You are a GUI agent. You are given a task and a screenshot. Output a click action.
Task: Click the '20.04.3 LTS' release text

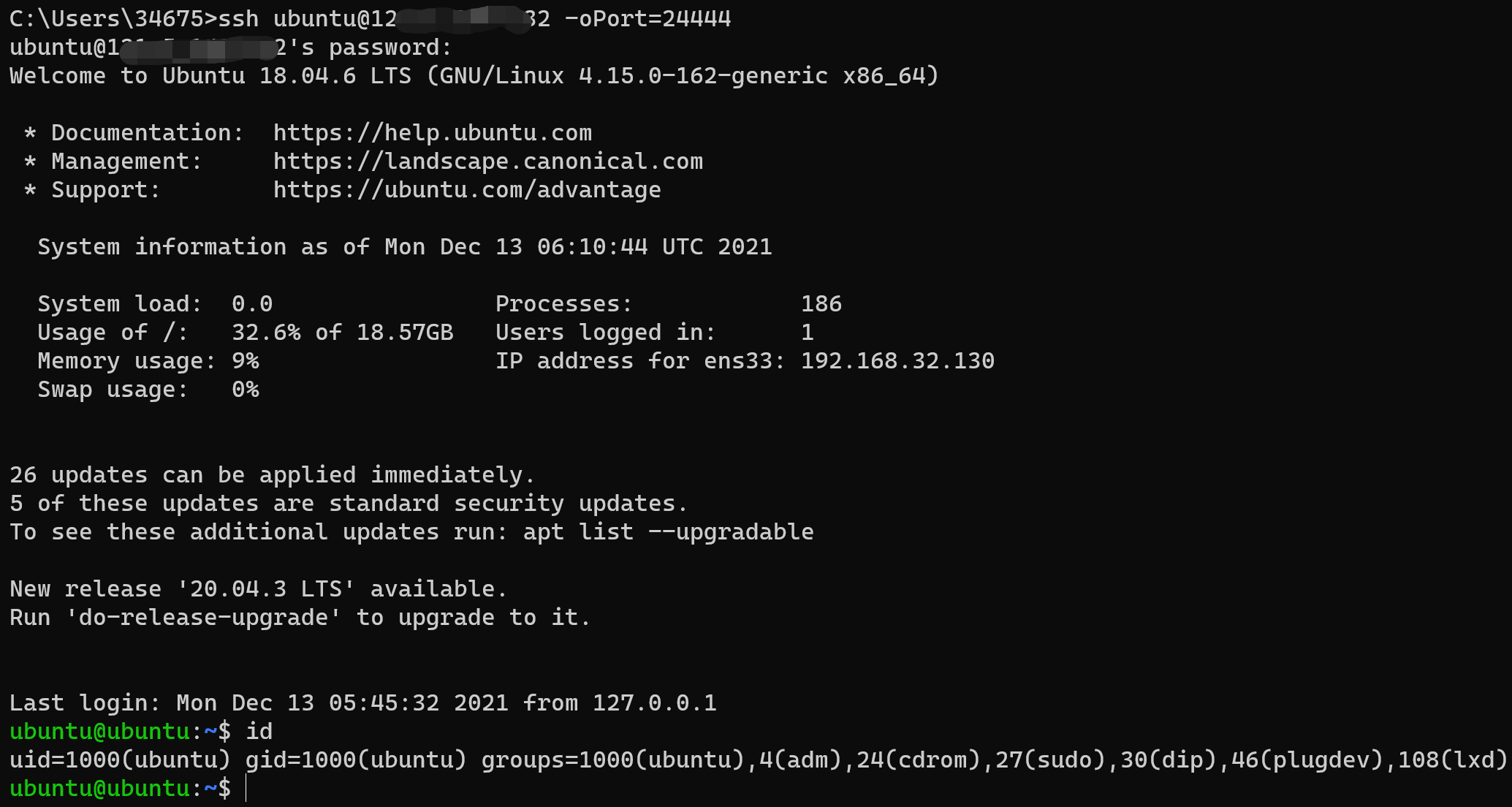[266, 589]
